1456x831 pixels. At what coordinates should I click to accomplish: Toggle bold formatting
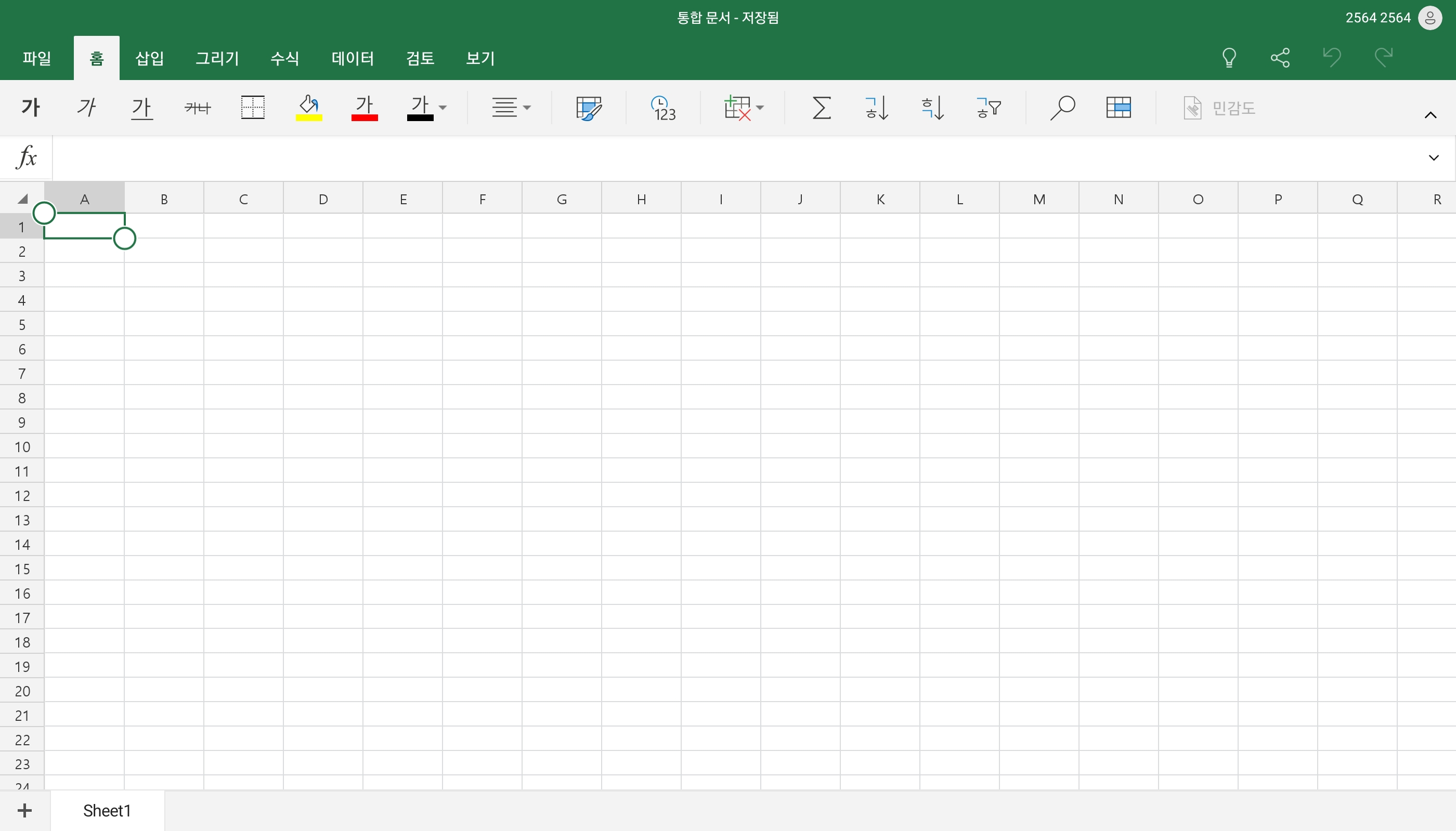point(31,107)
